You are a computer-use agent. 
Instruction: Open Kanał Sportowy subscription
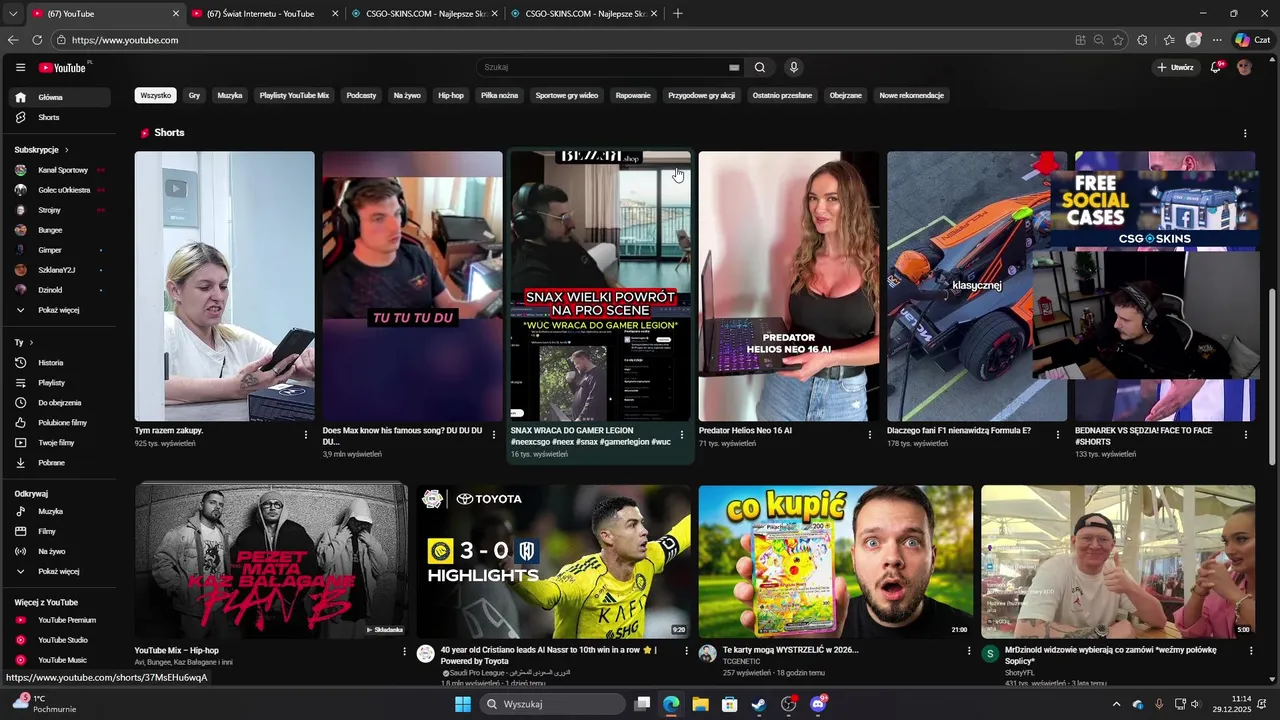[x=62, y=170]
